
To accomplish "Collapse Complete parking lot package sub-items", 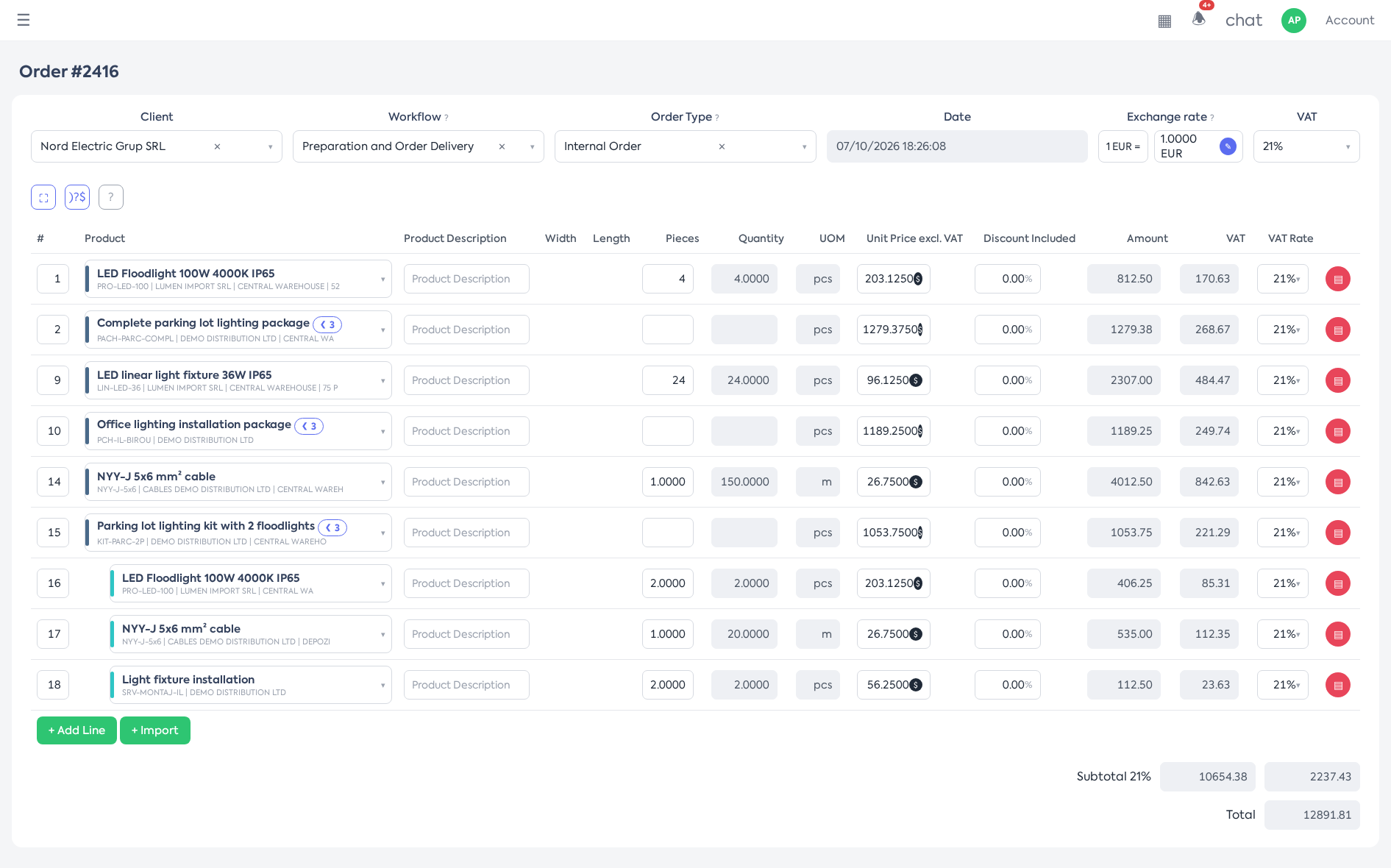I will pos(327,324).
